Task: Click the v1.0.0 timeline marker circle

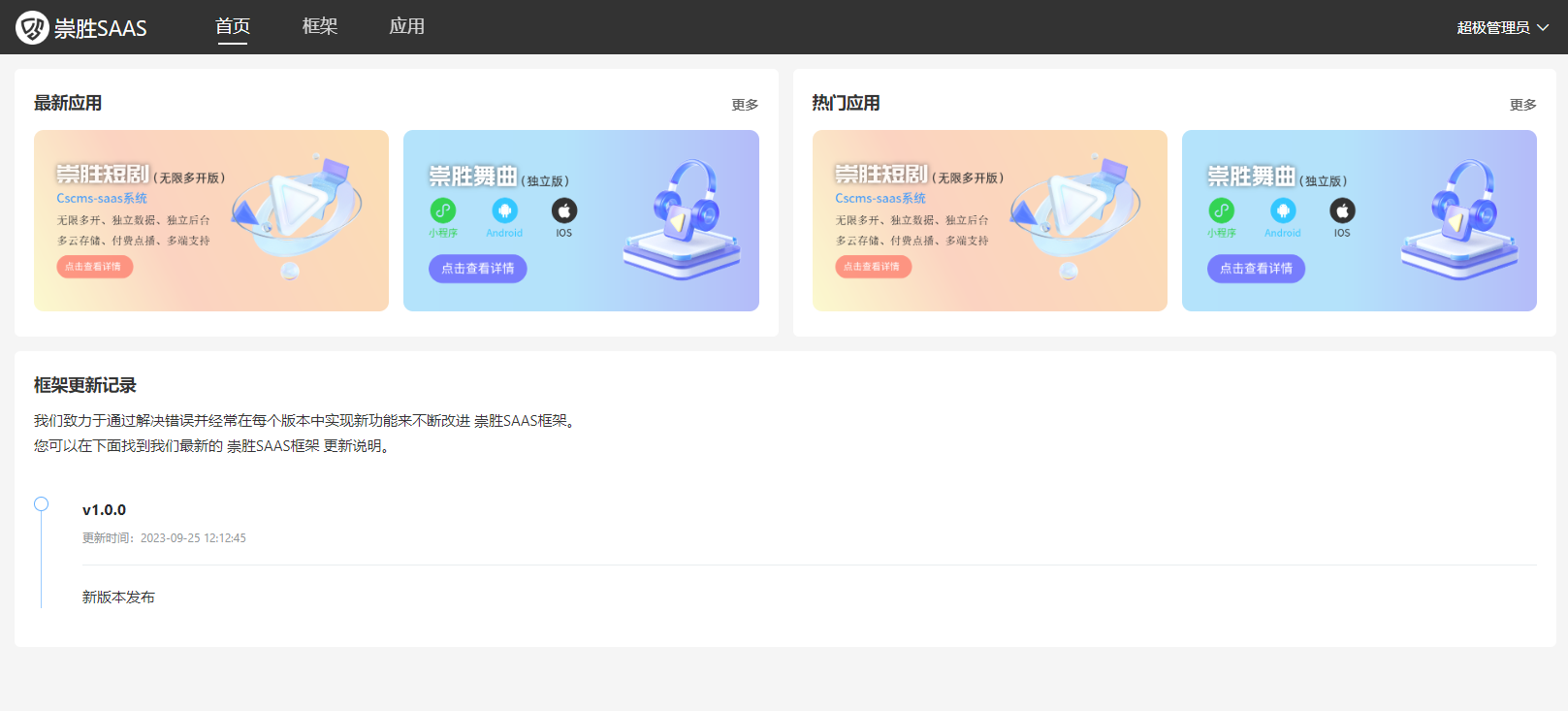Action: tap(41, 504)
